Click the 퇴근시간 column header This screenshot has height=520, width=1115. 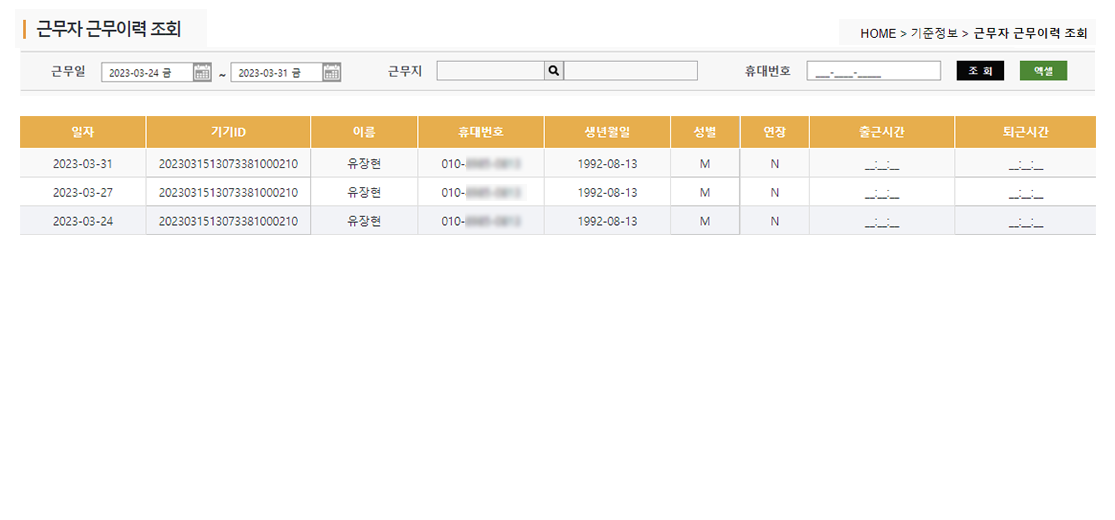(x=1025, y=132)
